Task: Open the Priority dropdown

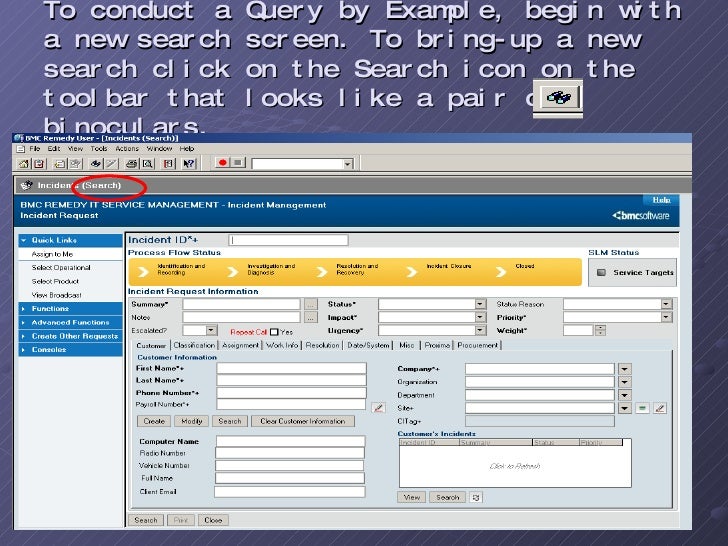Action: tap(666, 317)
